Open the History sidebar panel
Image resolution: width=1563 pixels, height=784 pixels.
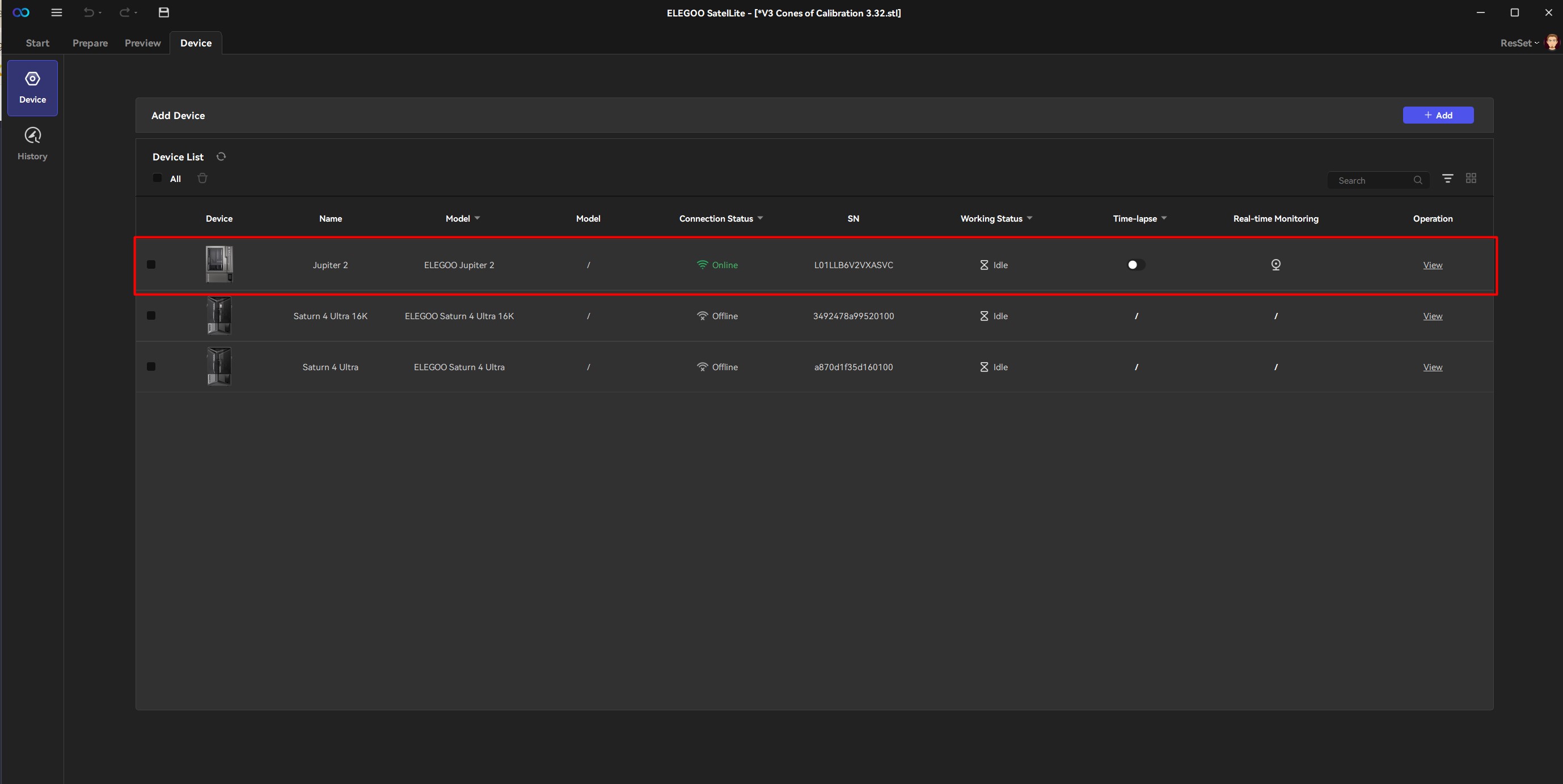point(33,145)
